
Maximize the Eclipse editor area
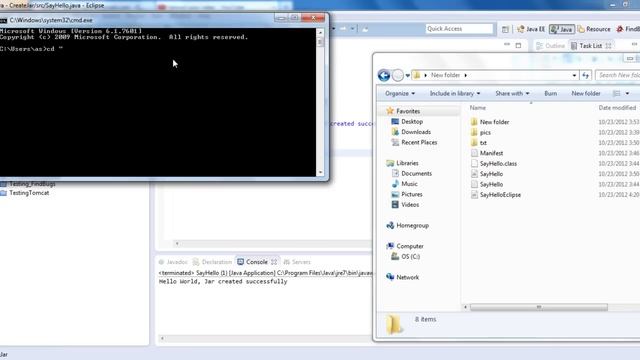(x=518, y=45)
